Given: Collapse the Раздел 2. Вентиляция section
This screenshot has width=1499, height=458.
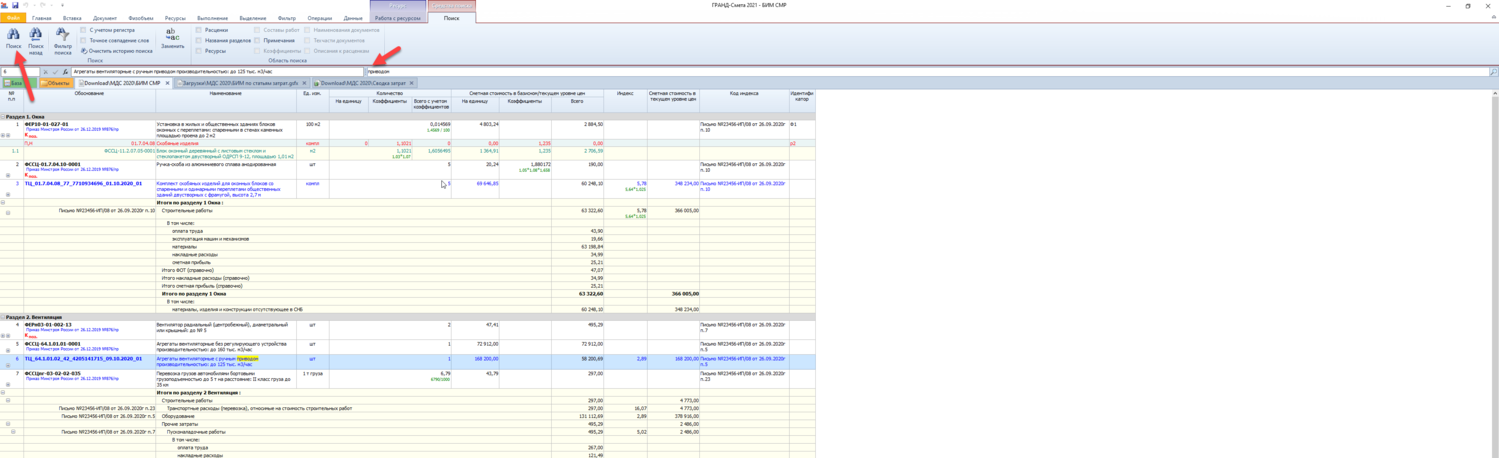Looking at the screenshot, I should click(3, 317).
